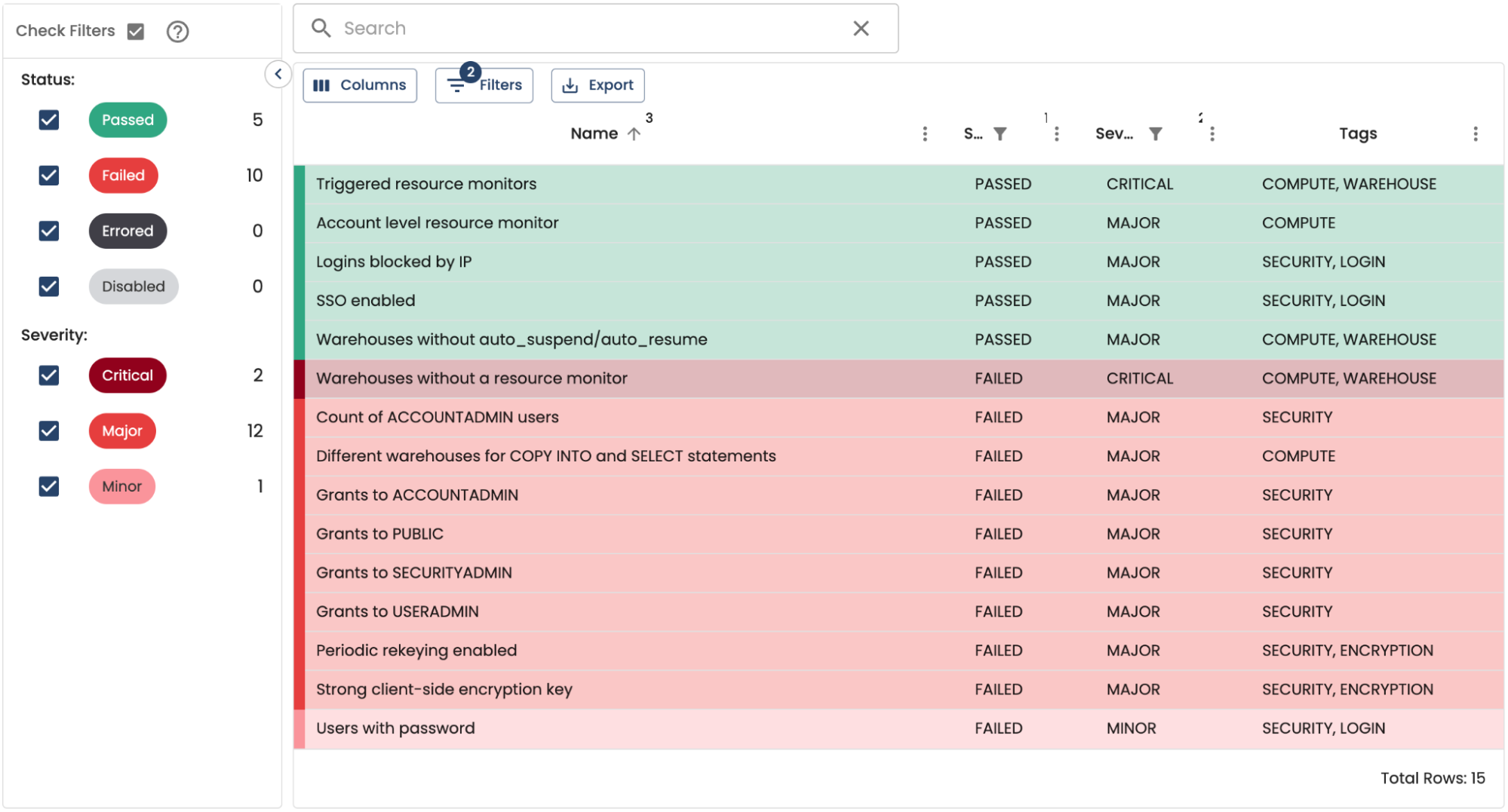Click the search magnifier icon
This screenshot has width=1508, height=812.
click(x=321, y=28)
